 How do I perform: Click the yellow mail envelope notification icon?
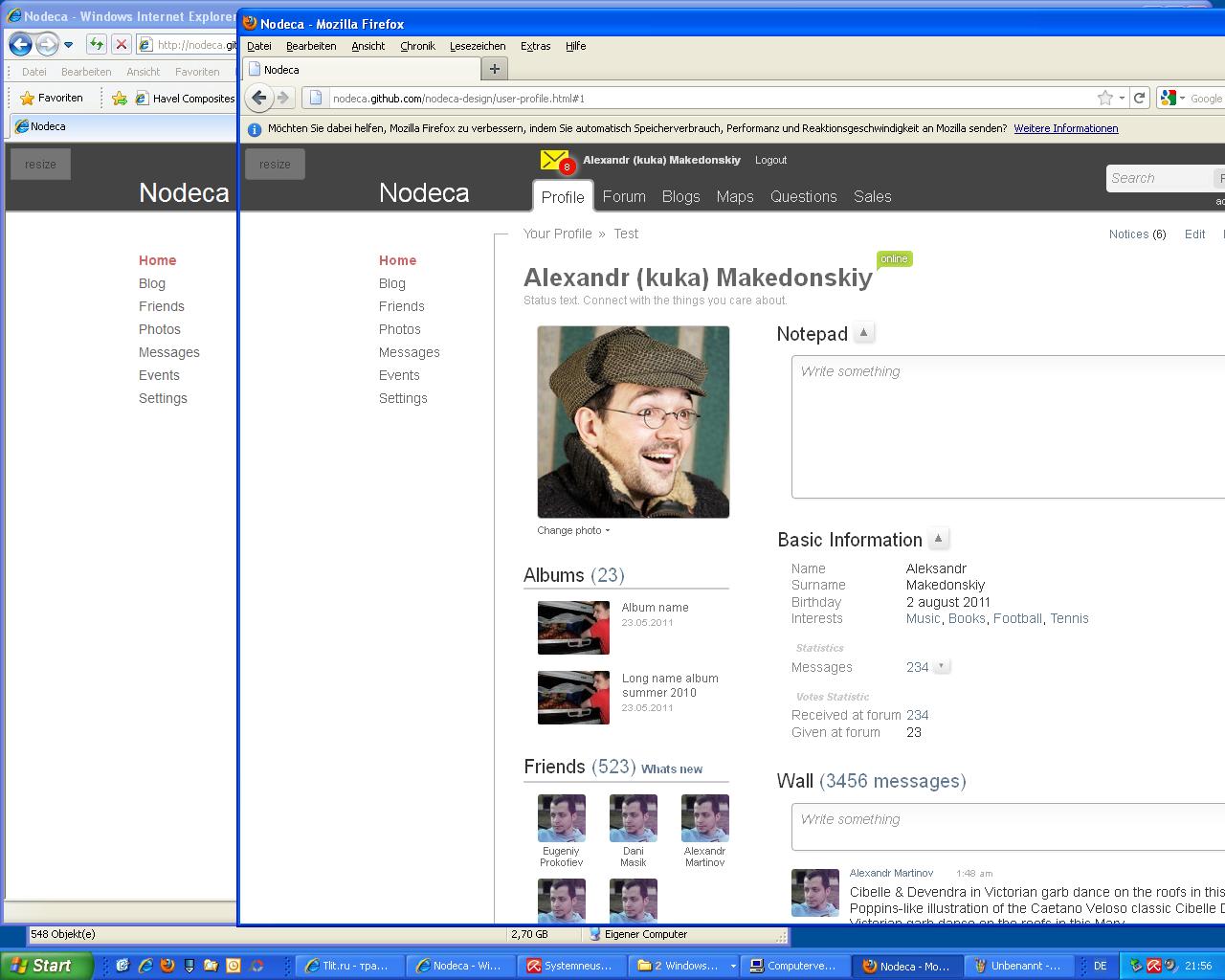pos(555,161)
